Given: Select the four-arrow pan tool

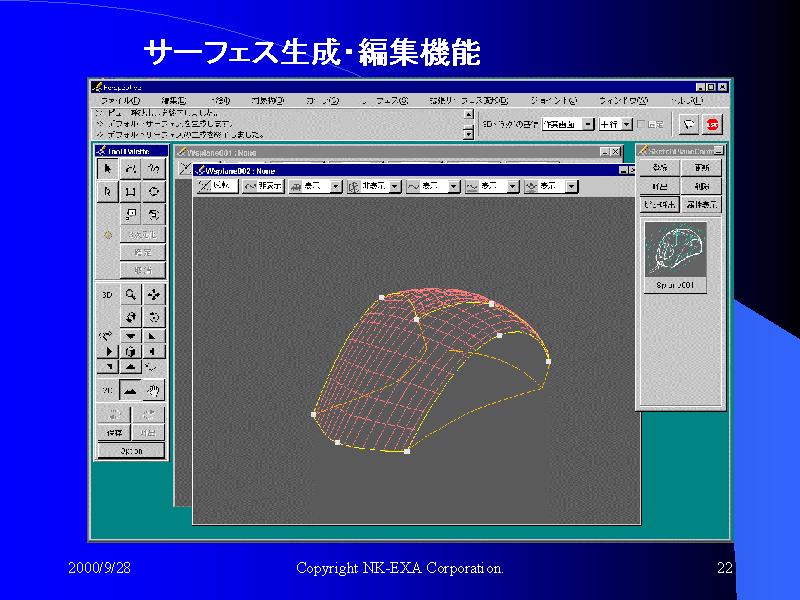Looking at the screenshot, I should click(x=153, y=295).
